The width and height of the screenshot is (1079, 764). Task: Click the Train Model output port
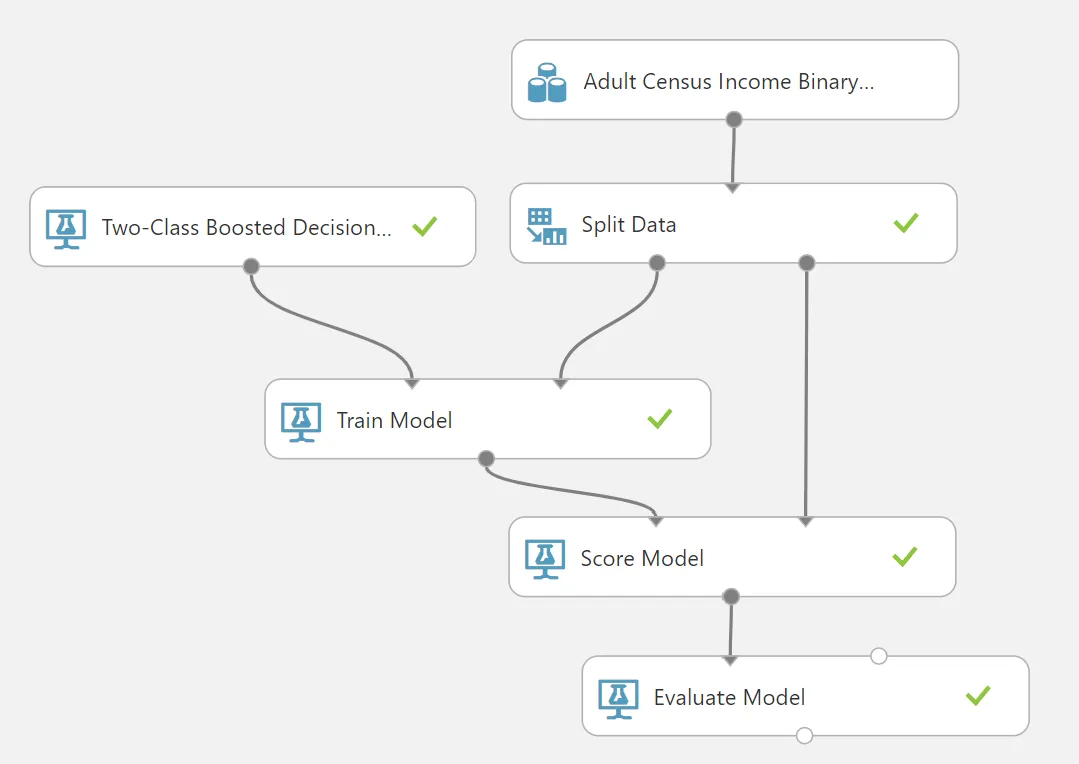click(x=487, y=458)
